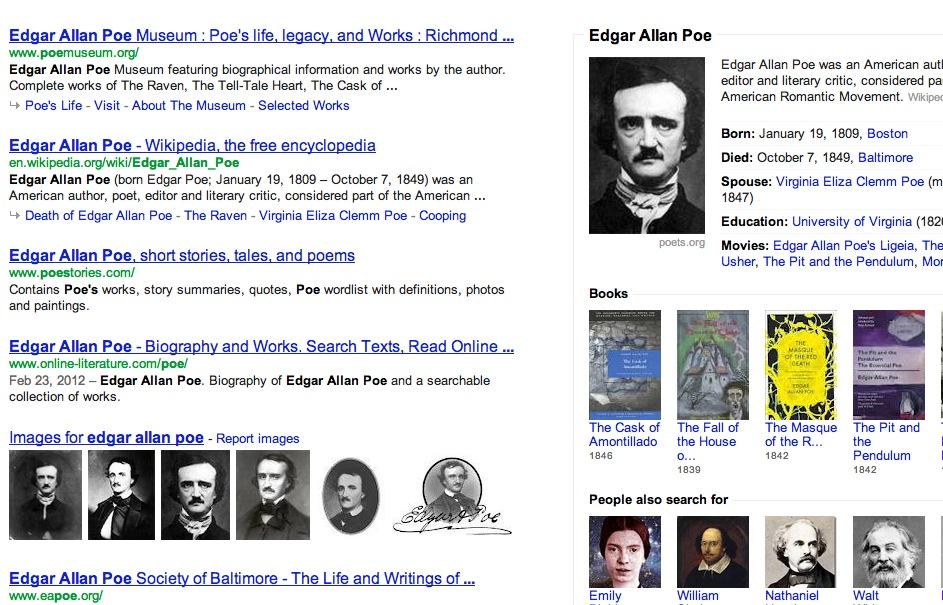This screenshot has height=605, width=943.
Task: Open the Poe's Life sitelink
Action: pyautogui.click(x=54, y=105)
